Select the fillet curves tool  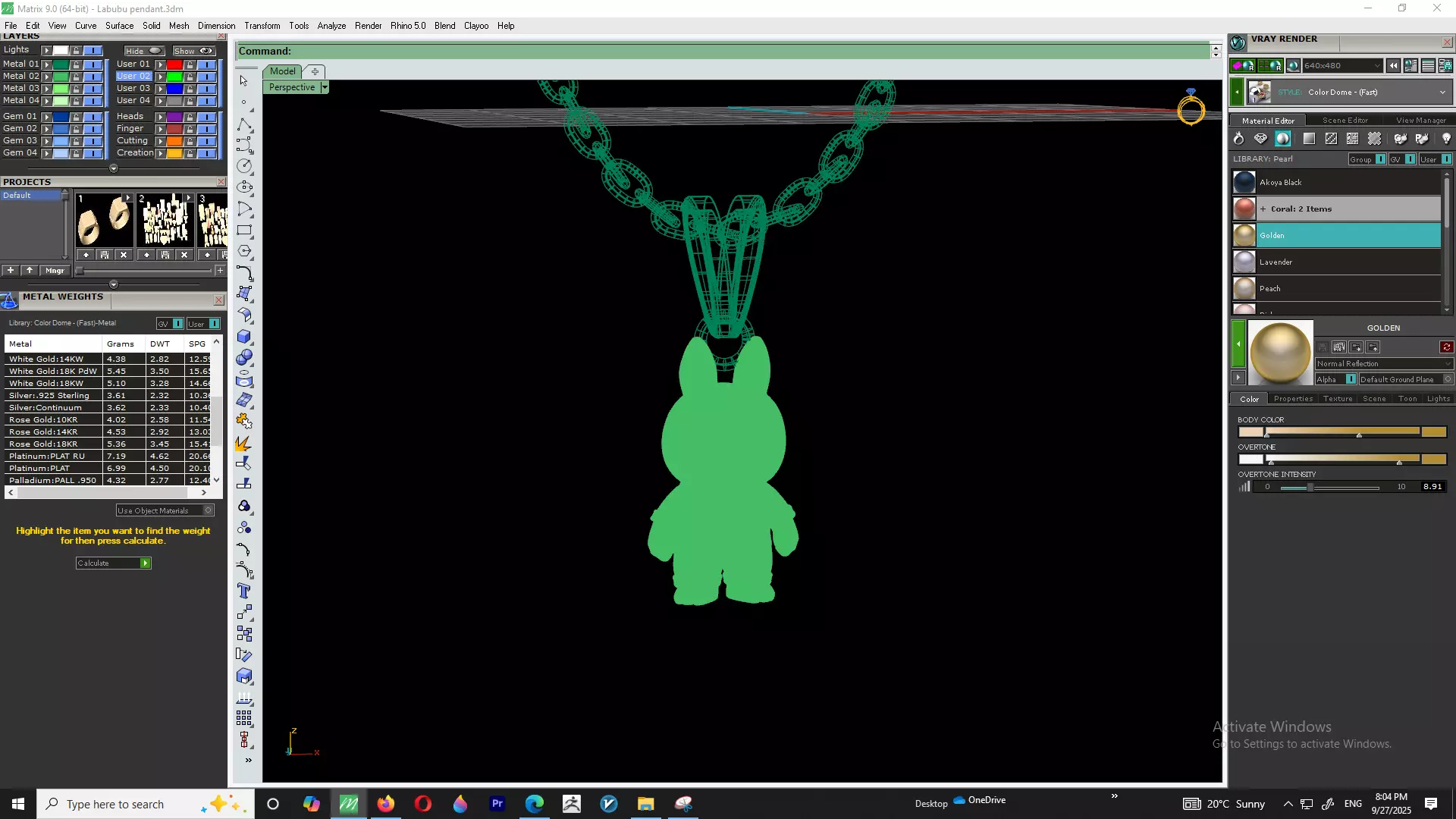click(244, 272)
